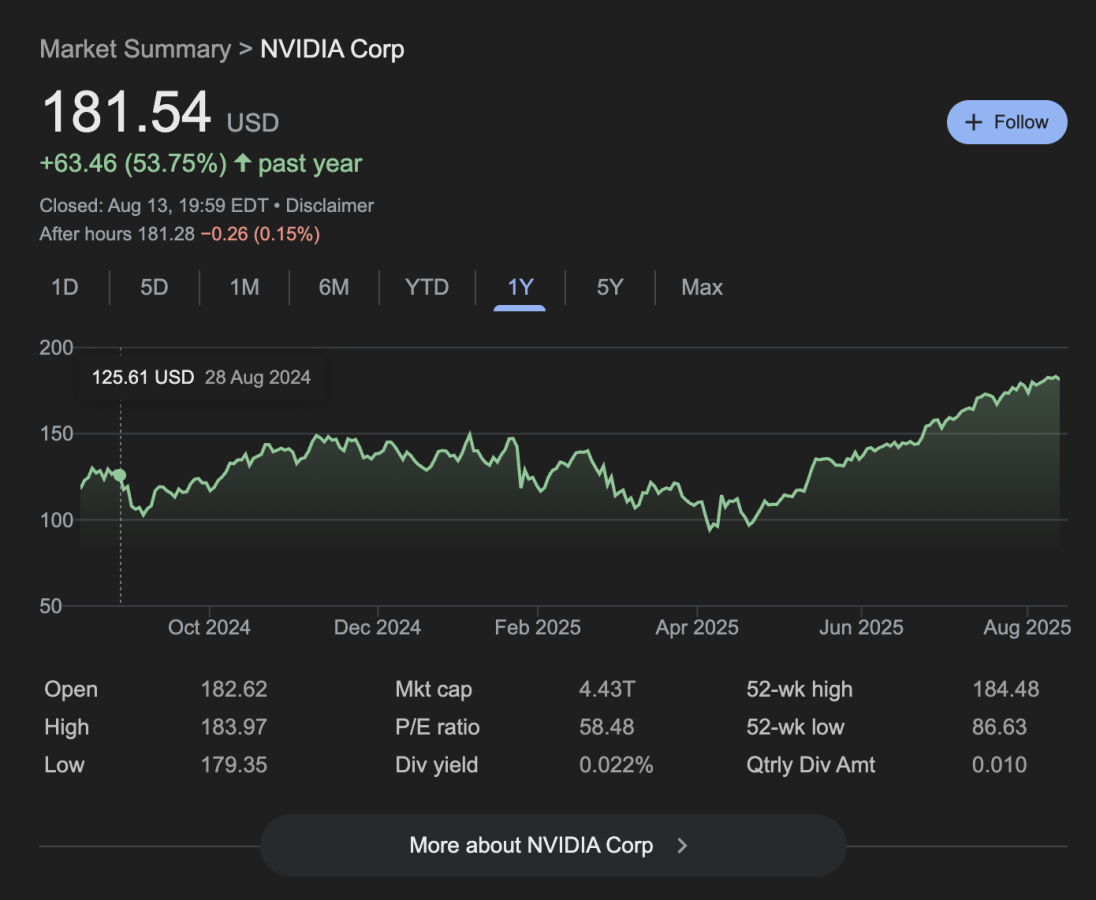Show the Max time range
This screenshot has width=1096, height=900.
point(702,288)
